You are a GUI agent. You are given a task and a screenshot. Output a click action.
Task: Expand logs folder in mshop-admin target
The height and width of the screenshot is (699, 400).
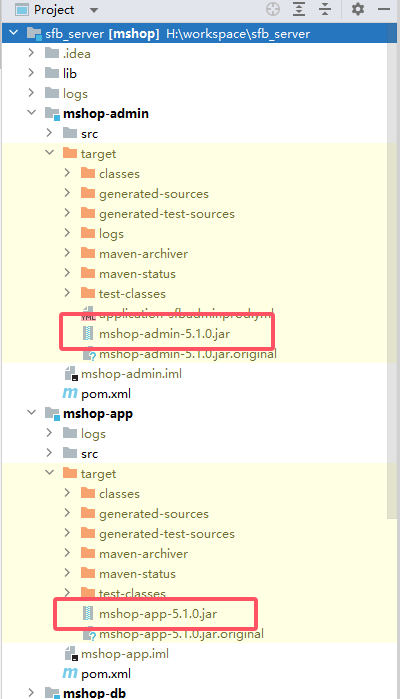tap(67, 233)
